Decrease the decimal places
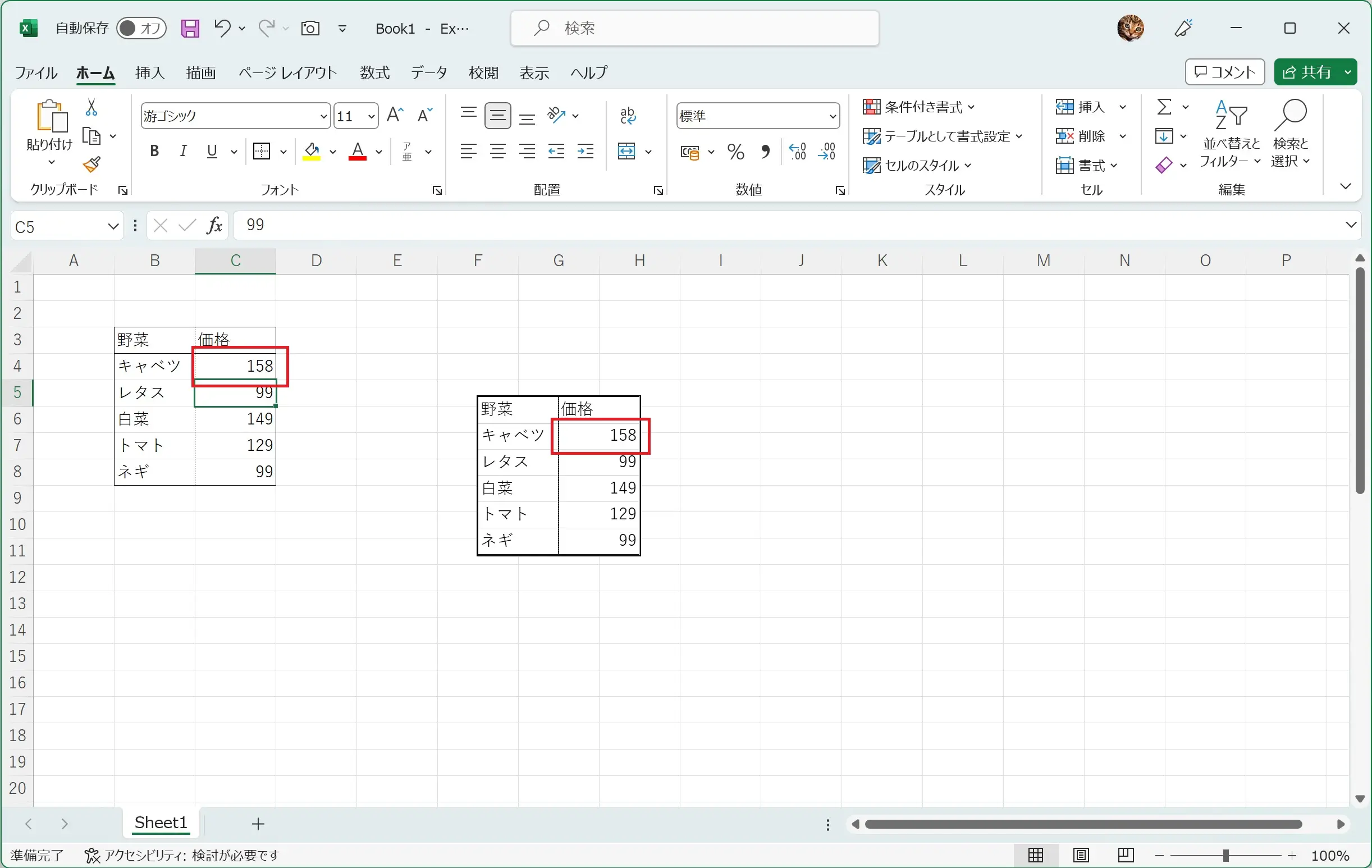This screenshot has height=868, width=1372. [827, 152]
